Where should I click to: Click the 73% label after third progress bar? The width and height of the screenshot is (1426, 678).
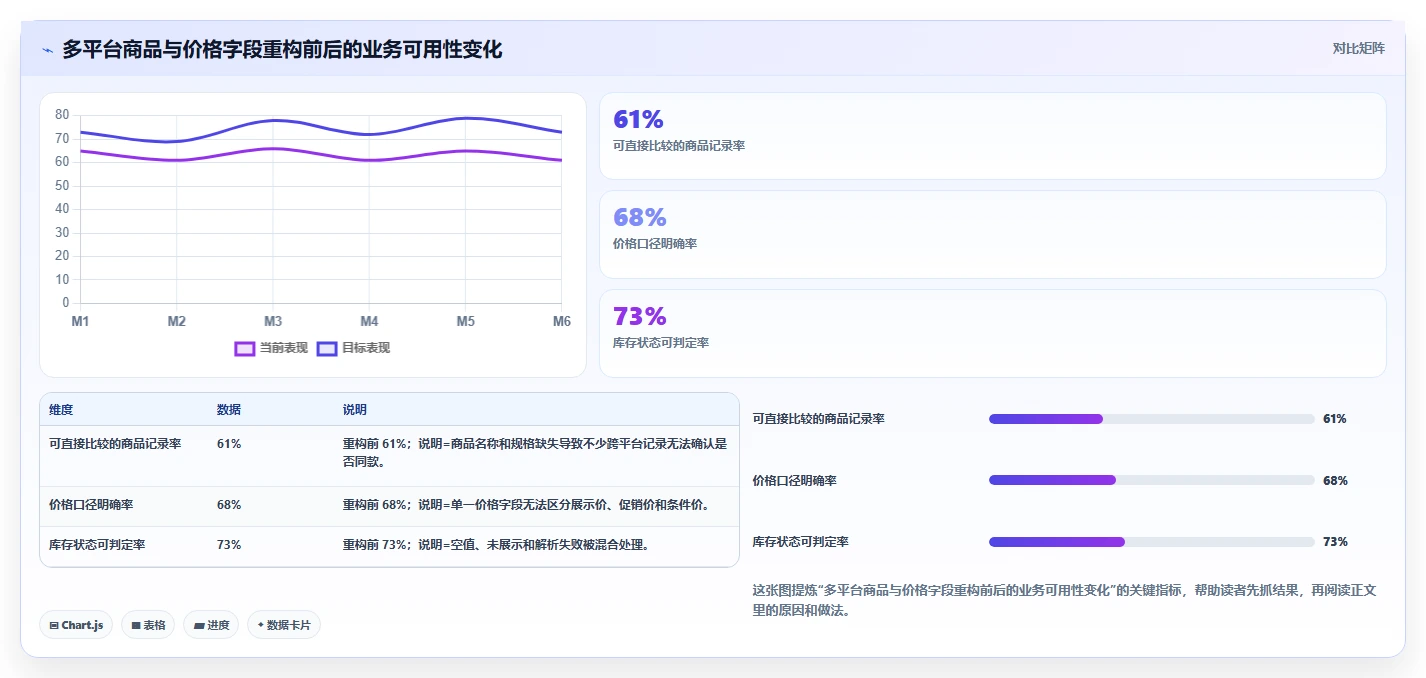point(1335,542)
